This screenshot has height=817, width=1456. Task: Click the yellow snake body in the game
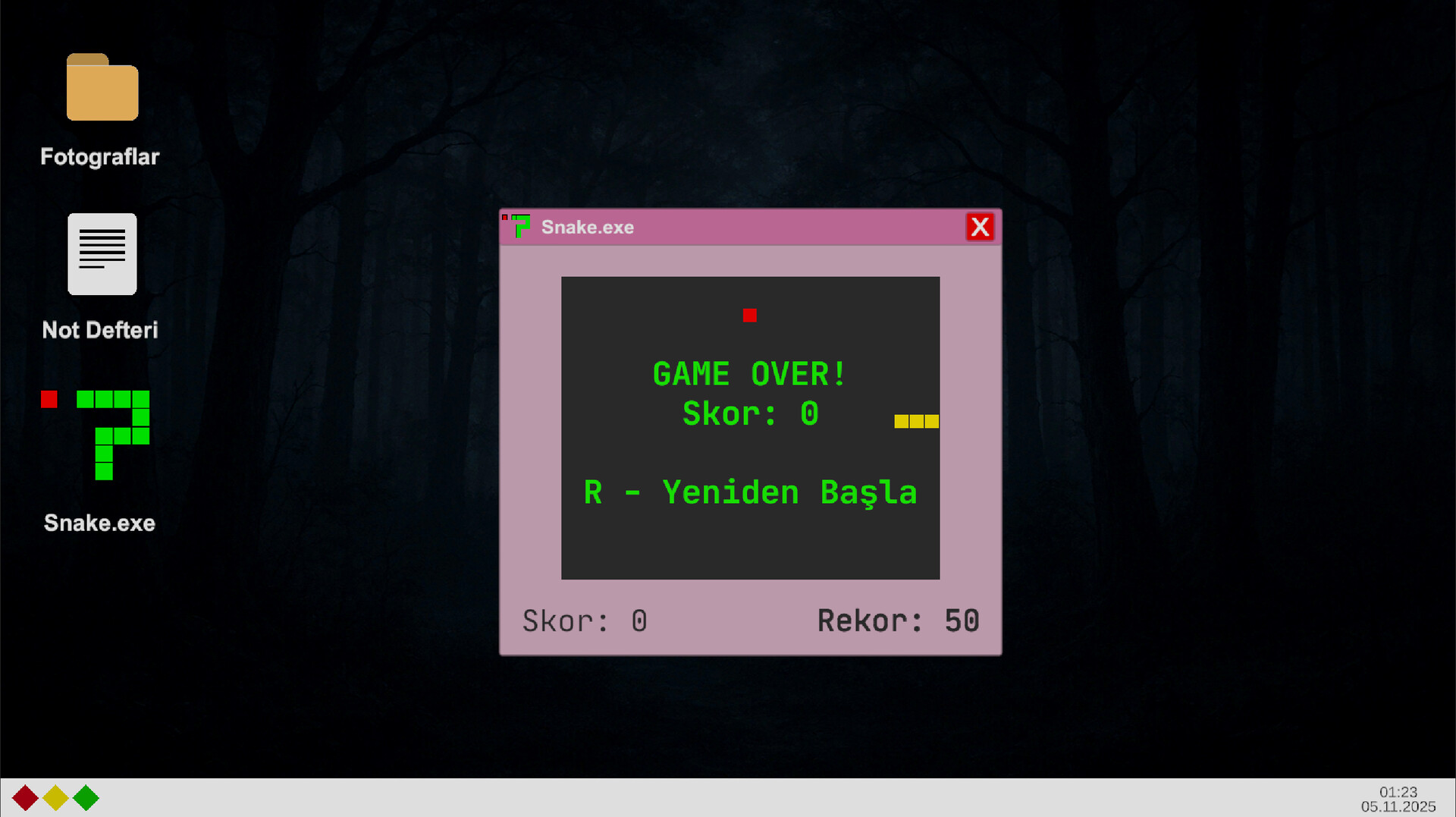click(916, 421)
